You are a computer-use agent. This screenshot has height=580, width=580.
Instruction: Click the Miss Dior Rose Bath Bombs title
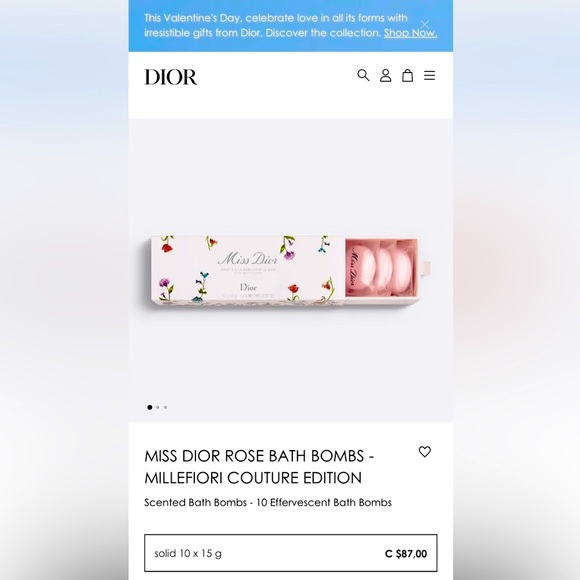point(259,467)
